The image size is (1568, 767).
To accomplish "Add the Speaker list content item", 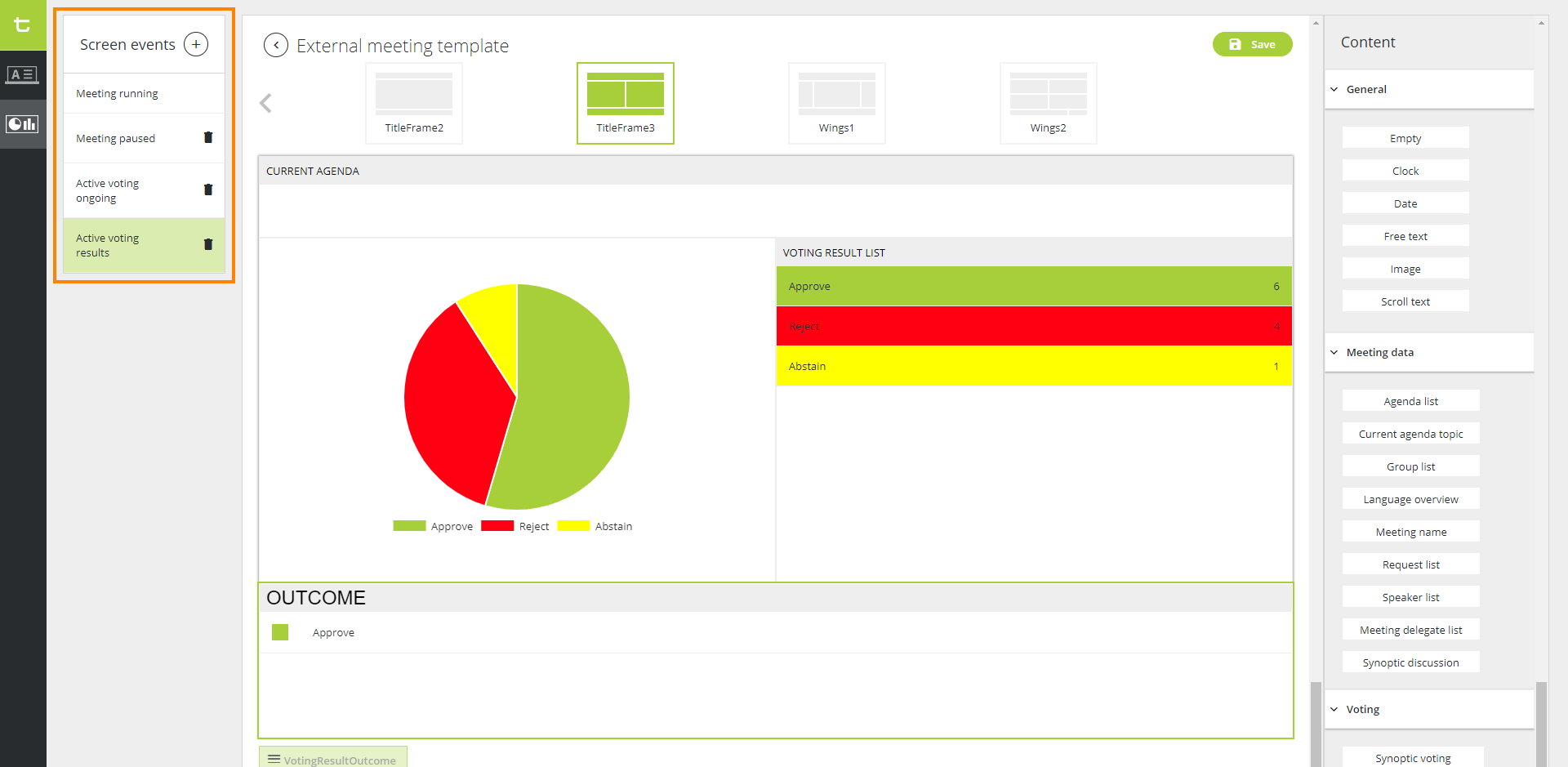I will (x=1410, y=597).
